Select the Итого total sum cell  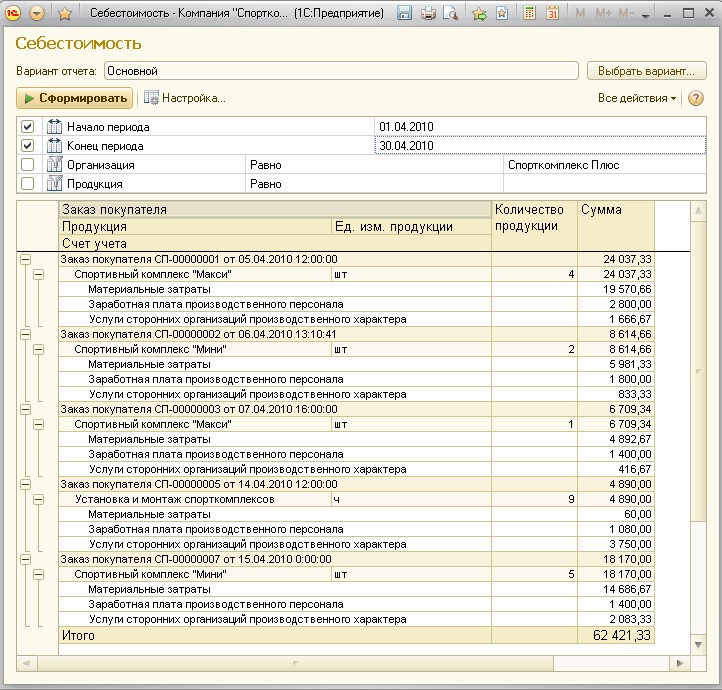coord(616,635)
